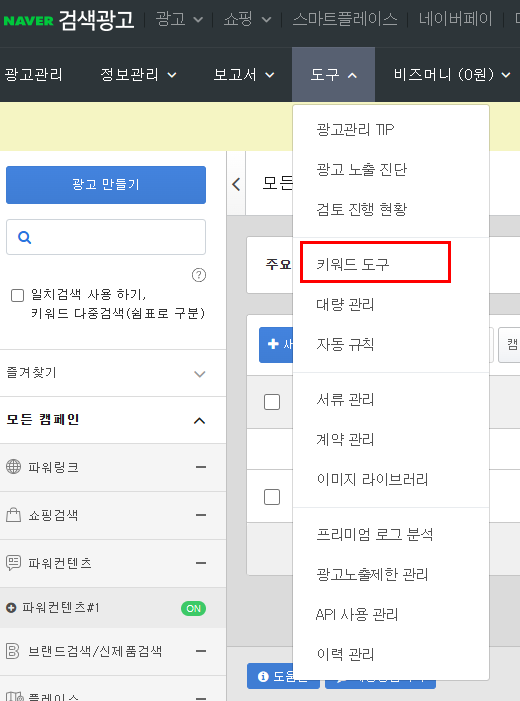Image resolution: width=520 pixels, height=701 pixels.
Task: Click the plus icon beside 파워컨텐츠#1
Action: coord(11,608)
